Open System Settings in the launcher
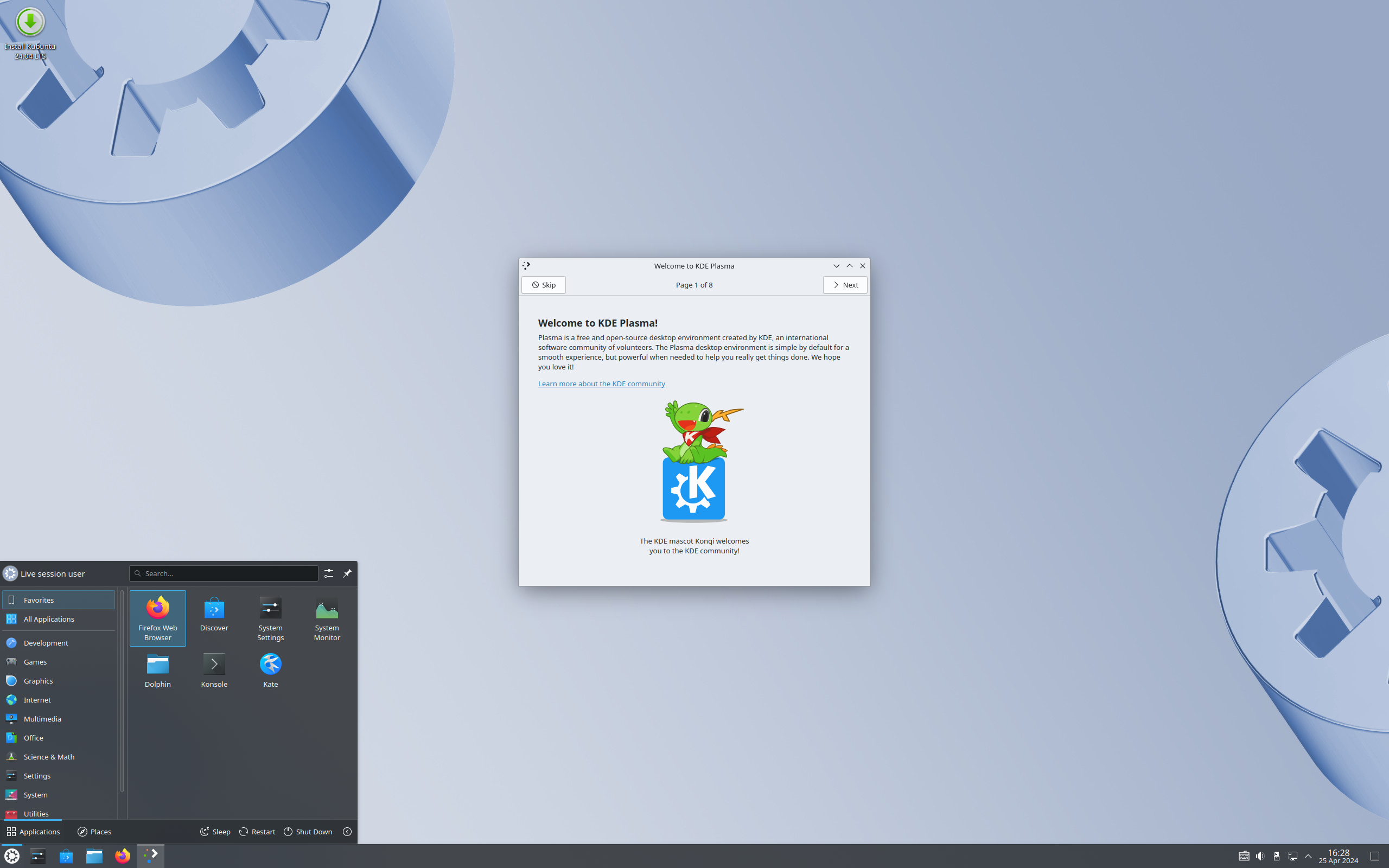The image size is (1389, 868). [x=270, y=618]
